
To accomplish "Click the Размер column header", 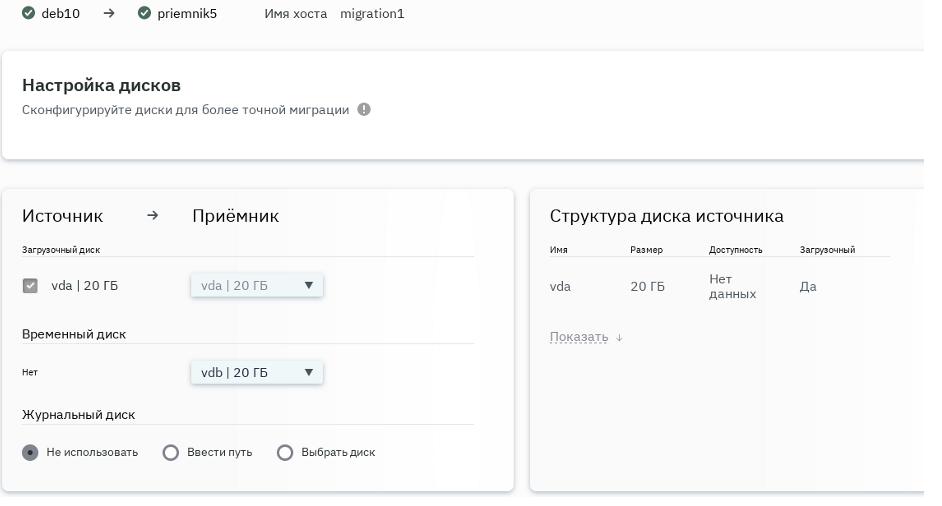I will [x=646, y=250].
